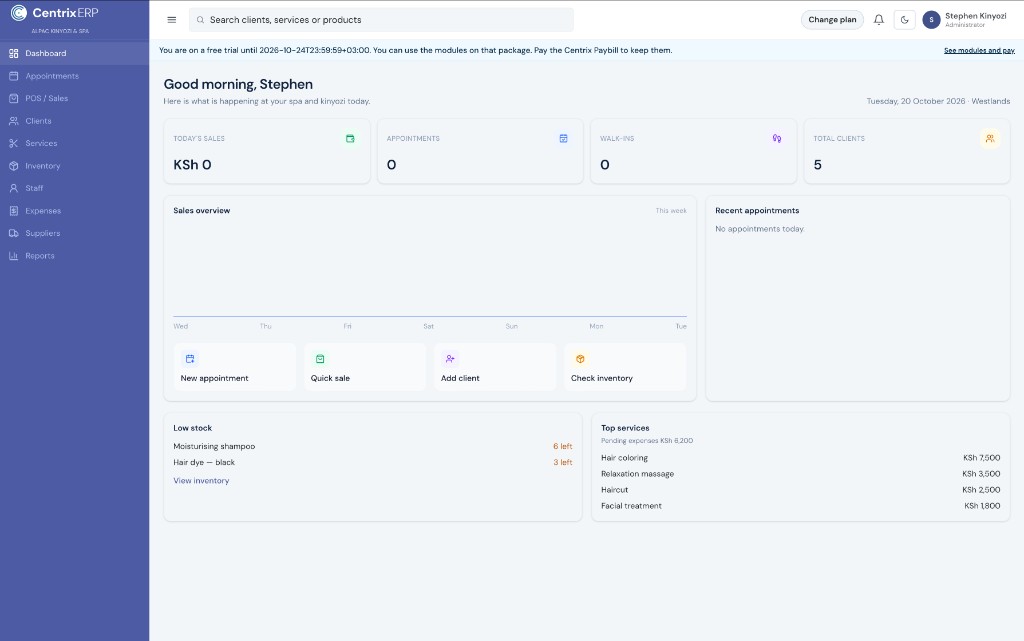Click the user avatar circle with S
1024x641 pixels.
[x=931, y=20]
